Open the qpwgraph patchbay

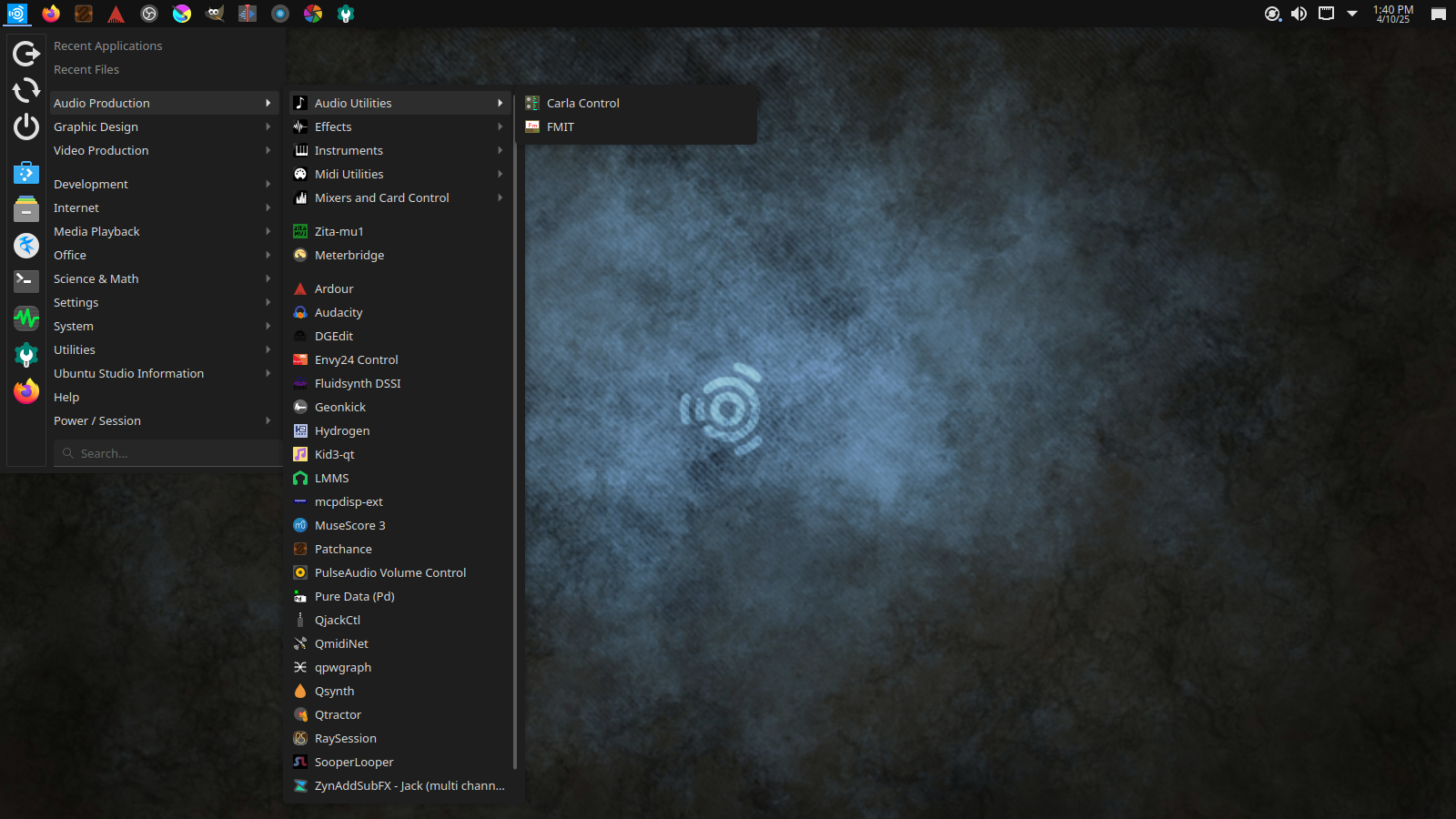342,667
